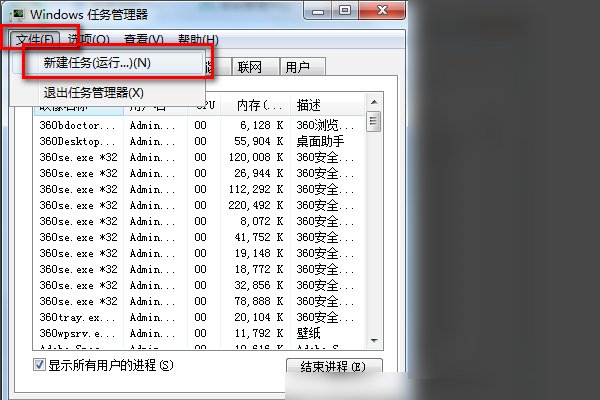Click the 桌面助手 description cell

320,141
